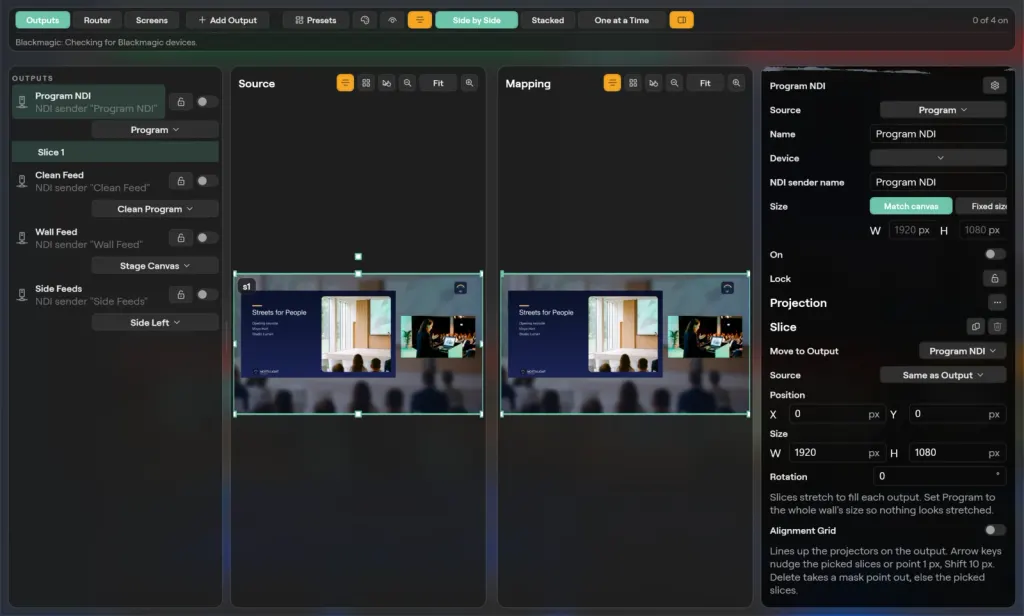Toggle Wall Feed output on
Viewport: 1024px width, 616px height.
click(207, 238)
